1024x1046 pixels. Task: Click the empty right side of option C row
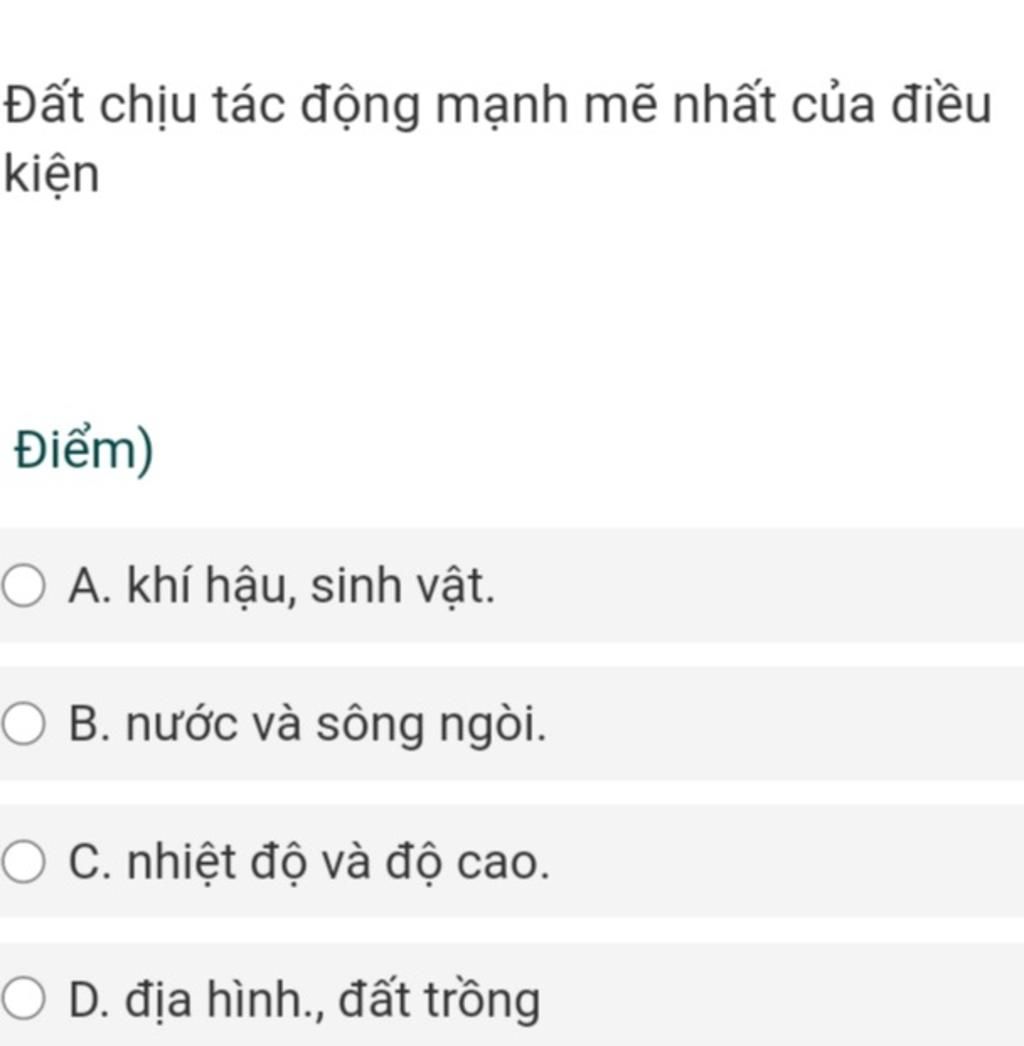tap(787, 861)
